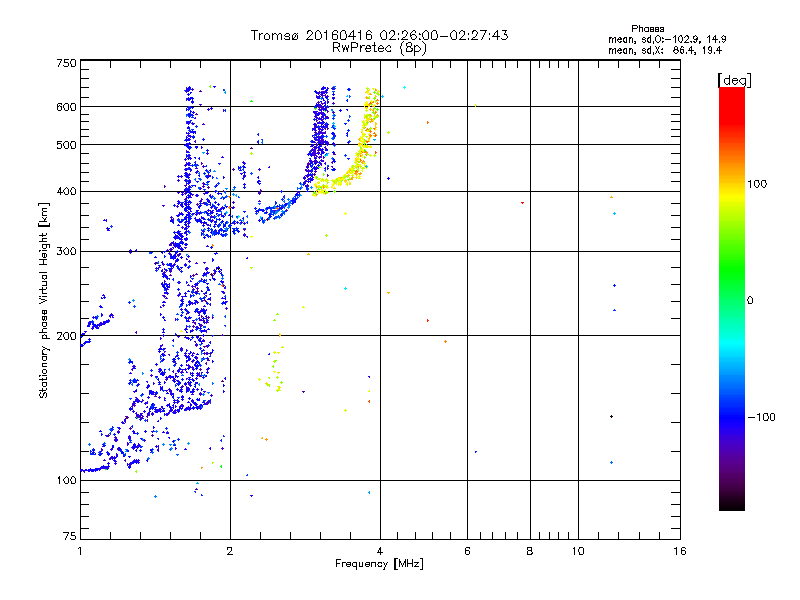
Task: Click the y-axis tick label '200'
Action: (66, 336)
